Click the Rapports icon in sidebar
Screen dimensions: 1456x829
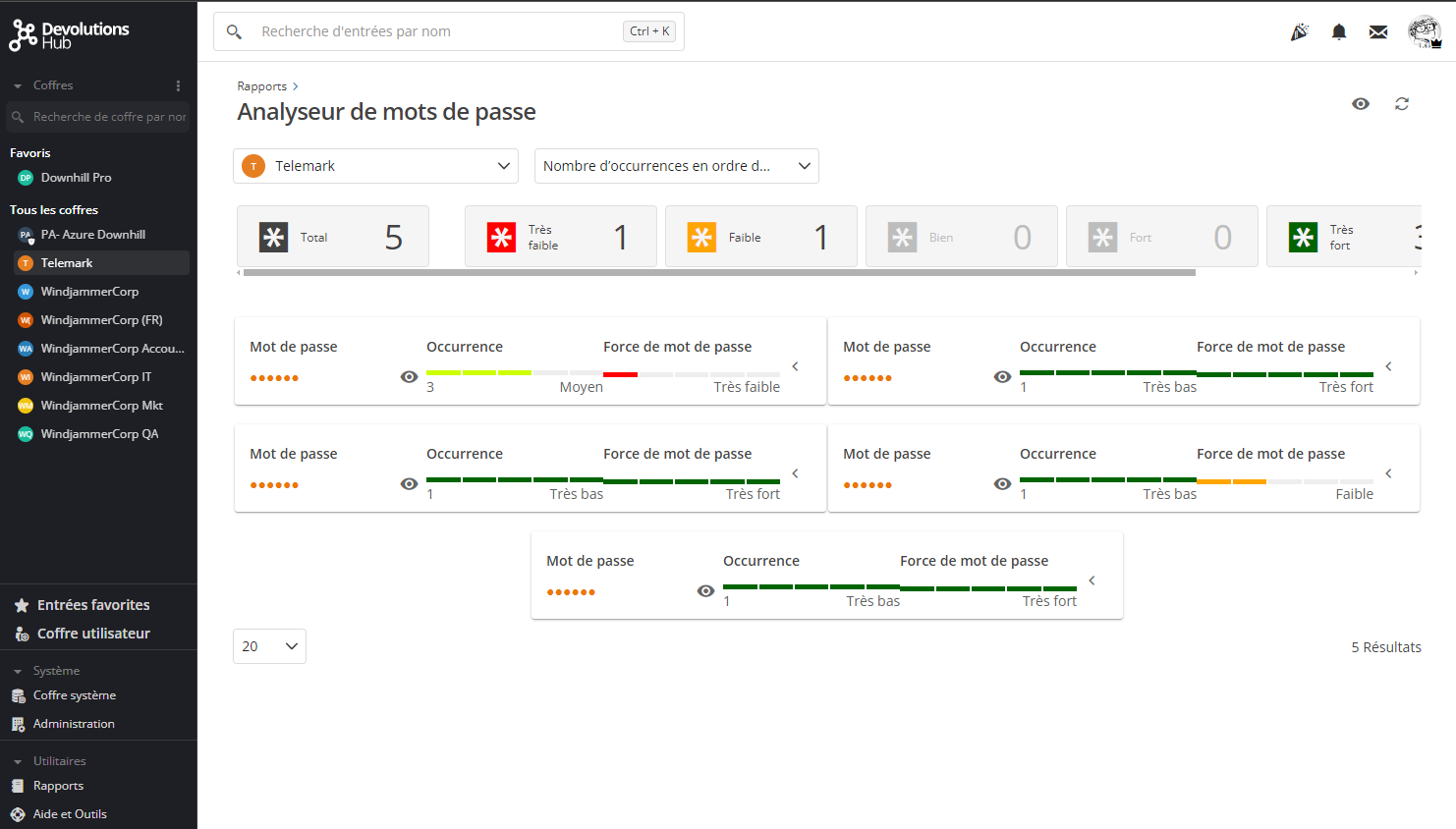pyautogui.click(x=18, y=786)
